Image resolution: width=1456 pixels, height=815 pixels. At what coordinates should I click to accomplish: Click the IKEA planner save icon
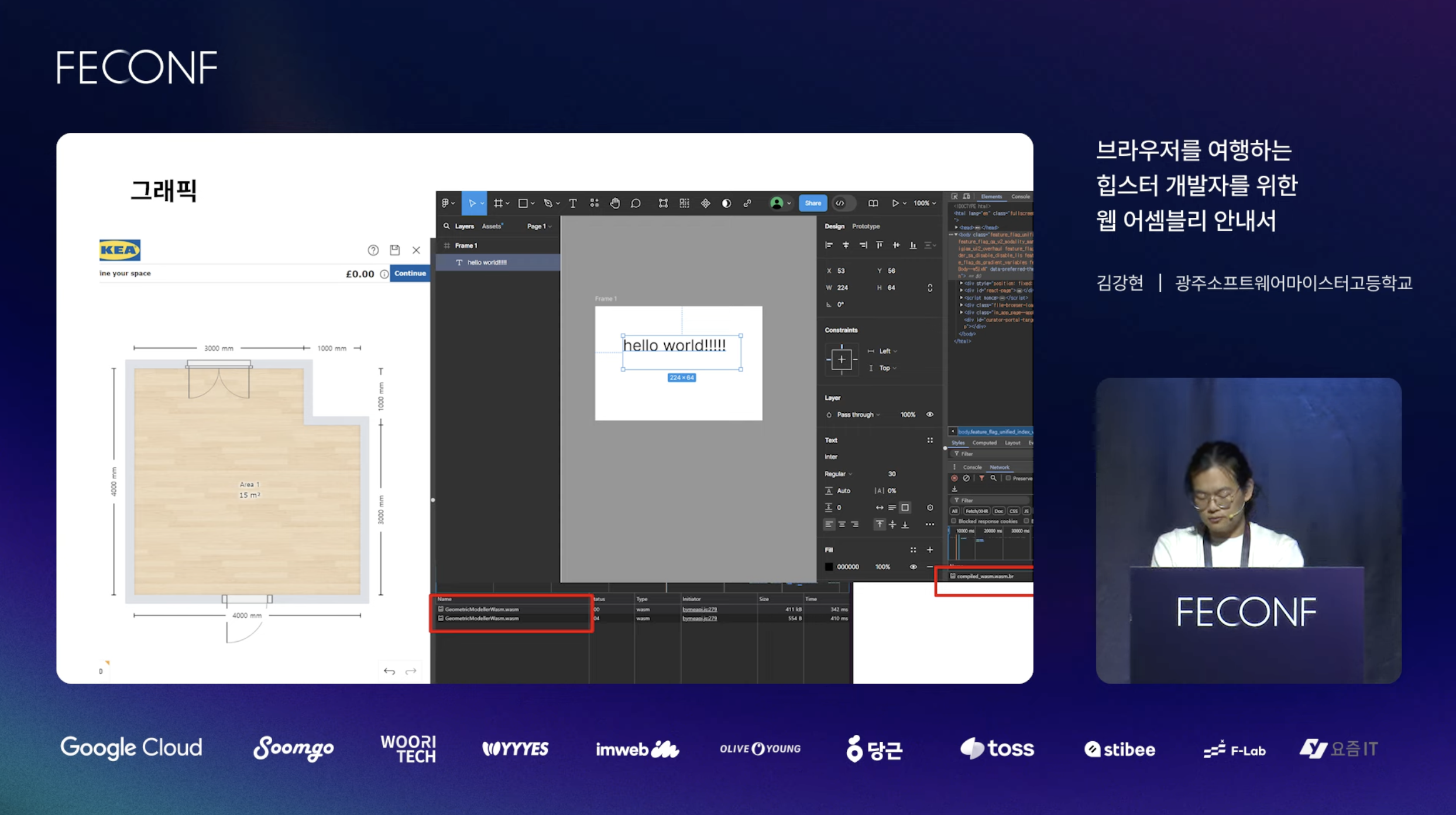coord(395,250)
